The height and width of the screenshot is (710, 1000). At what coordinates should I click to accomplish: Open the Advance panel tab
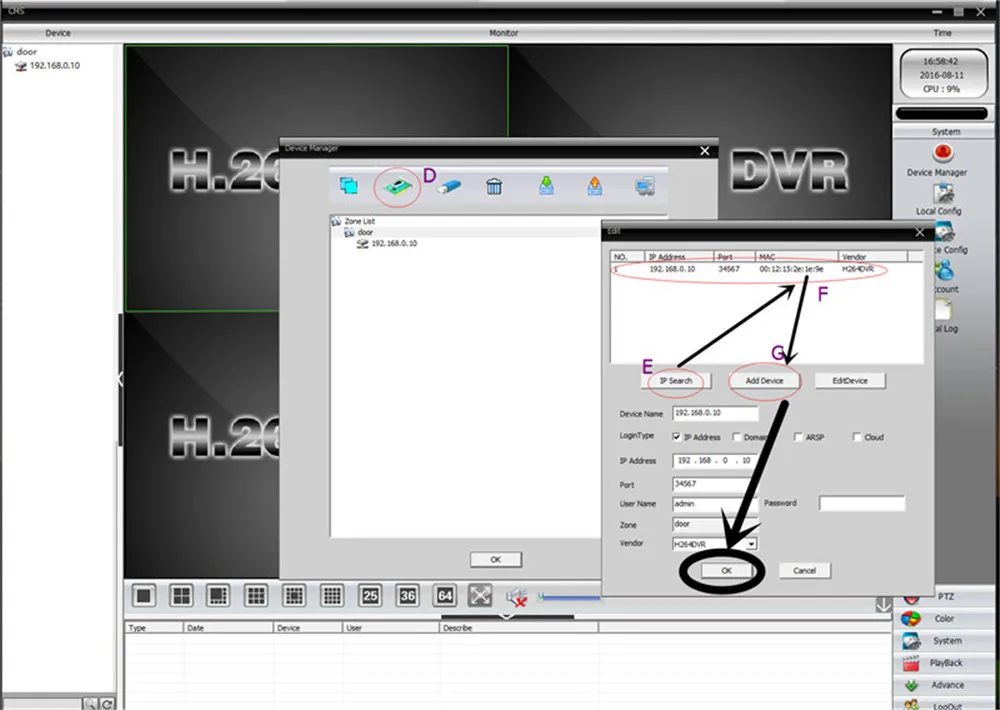point(945,684)
